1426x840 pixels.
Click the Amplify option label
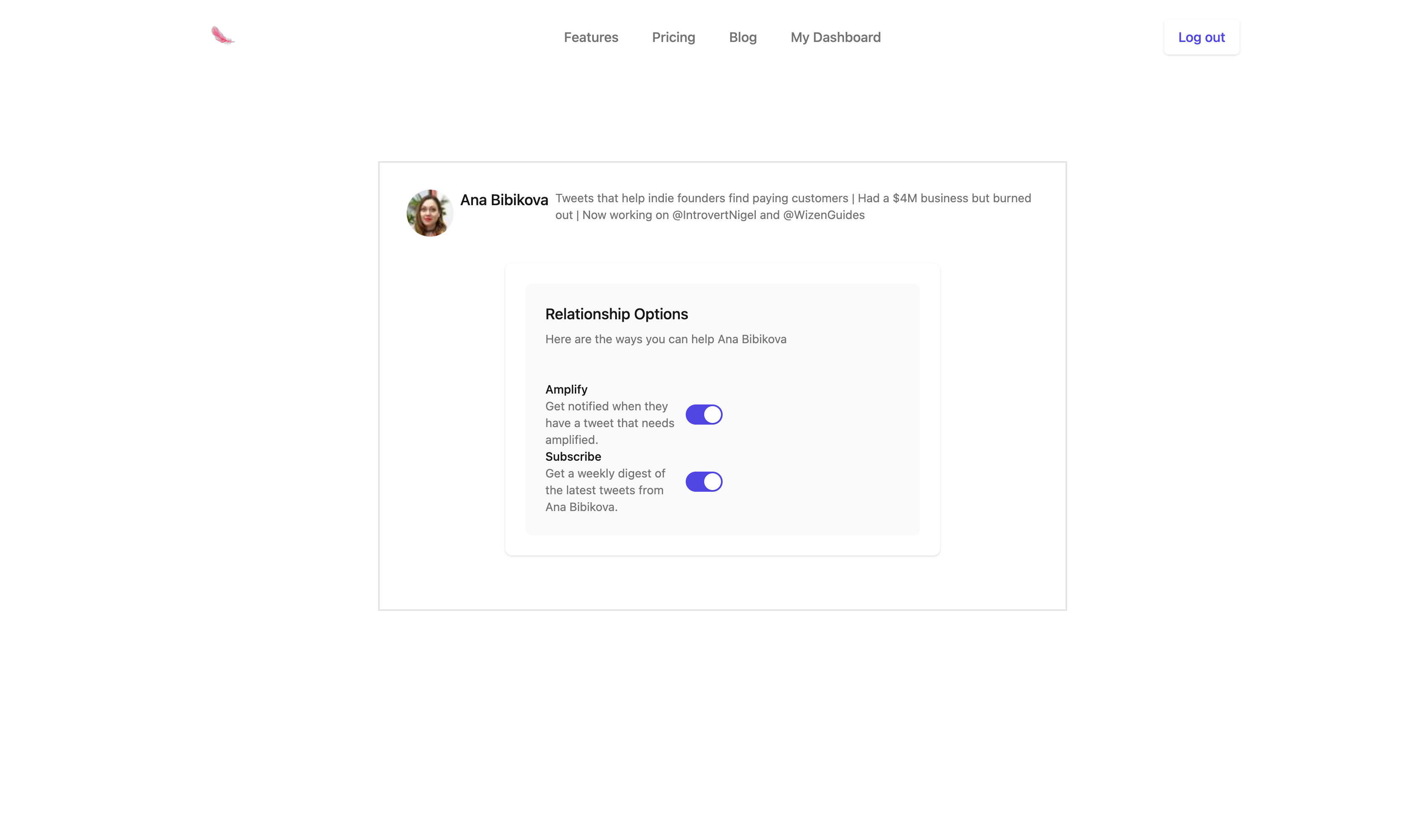tap(566, 389)
